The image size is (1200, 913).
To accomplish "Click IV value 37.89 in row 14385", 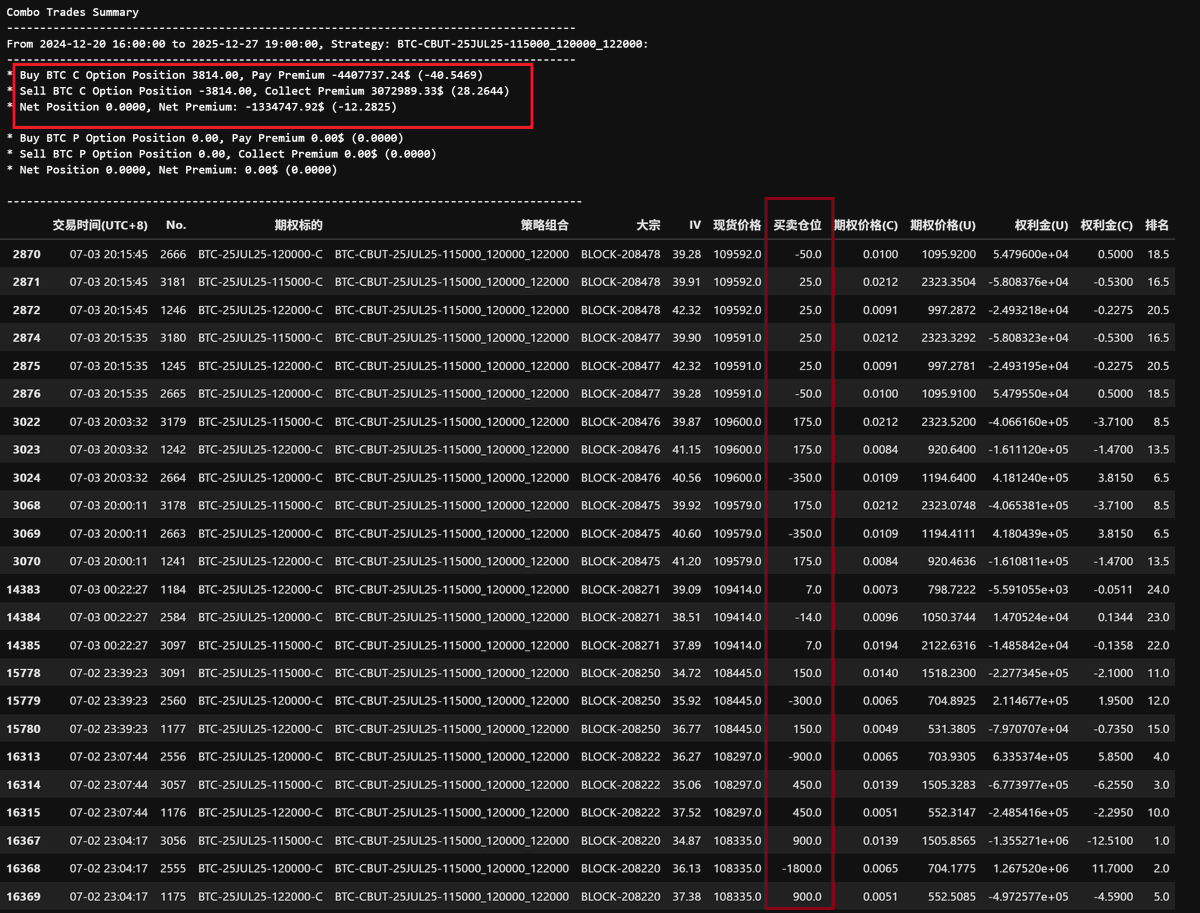I will point(687,646).
